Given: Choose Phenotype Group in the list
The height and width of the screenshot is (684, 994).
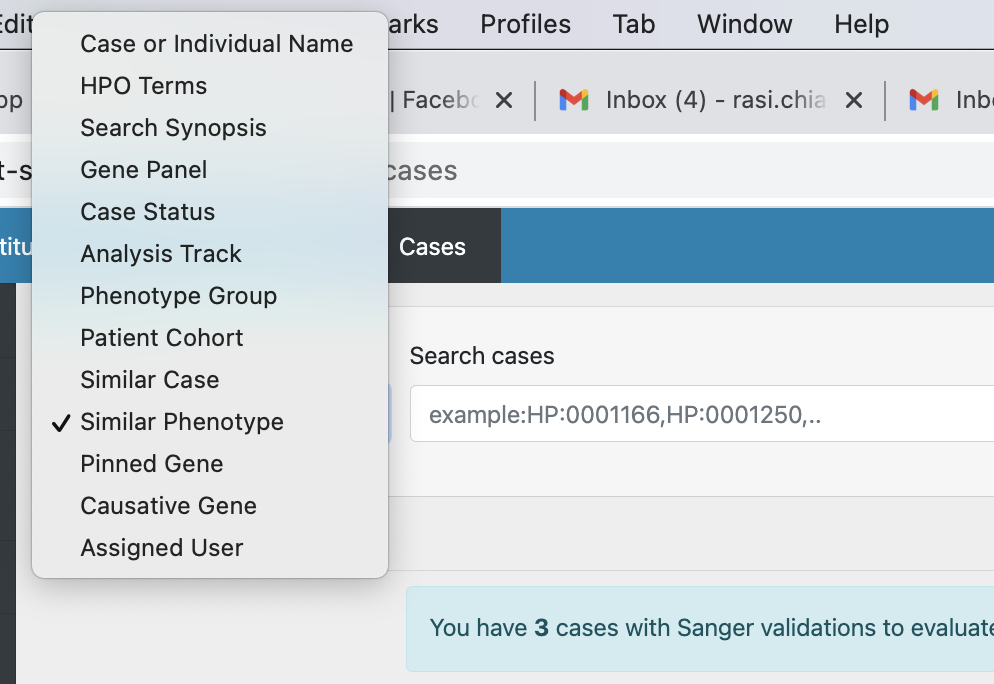Looking at the screenshot, I should [178, 295].
